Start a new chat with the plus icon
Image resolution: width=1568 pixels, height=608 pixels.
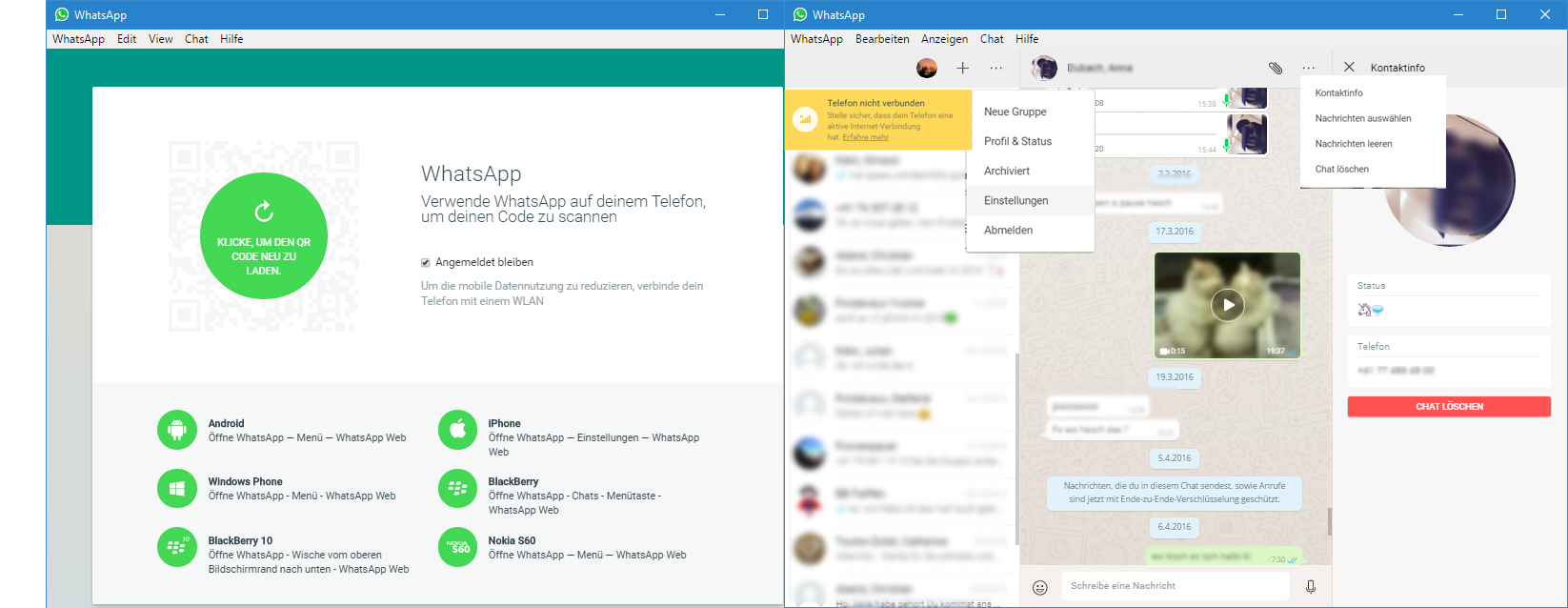coord(963,68)
